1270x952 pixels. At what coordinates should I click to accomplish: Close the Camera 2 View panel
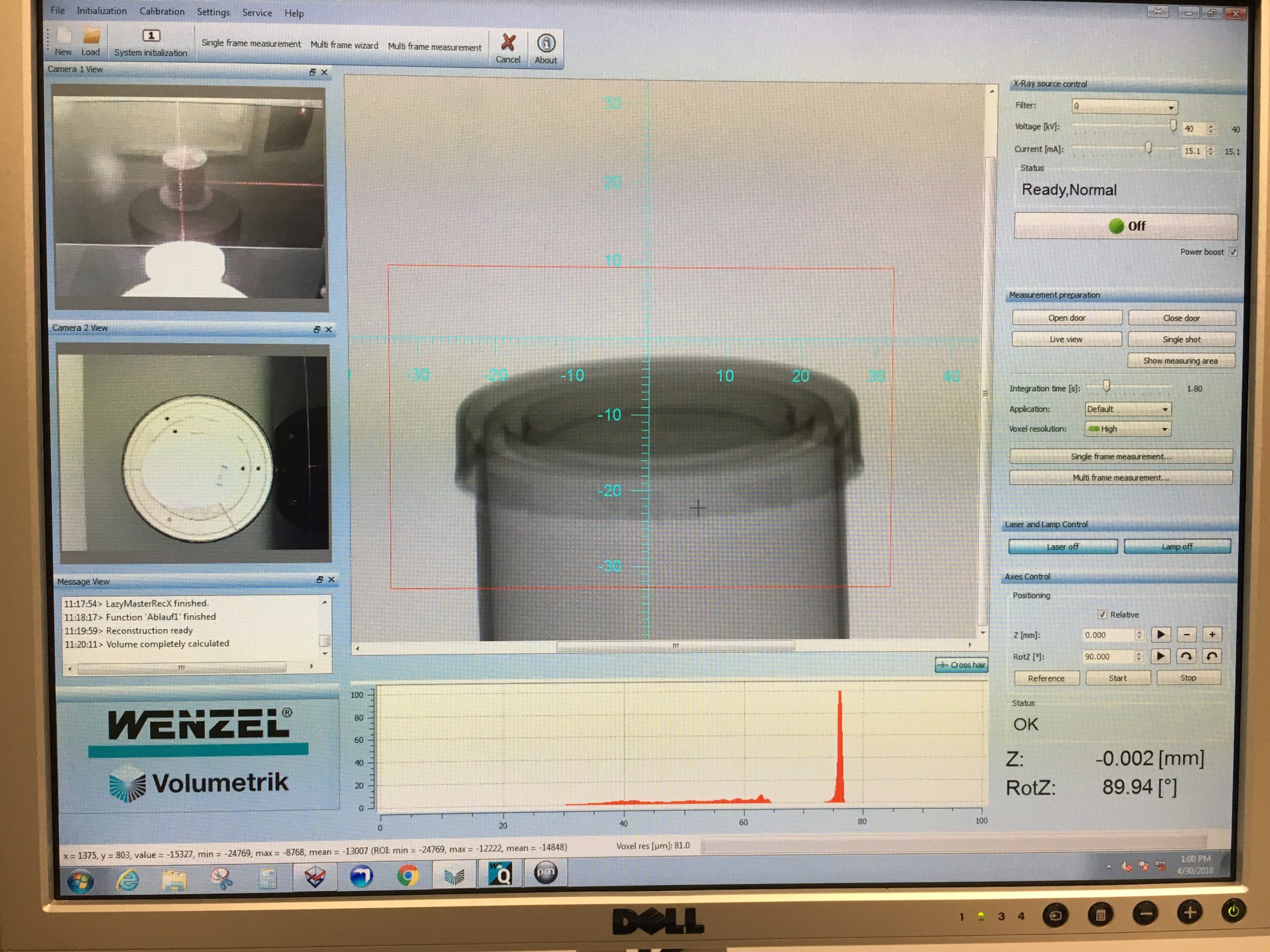click(x=329, y=329)
